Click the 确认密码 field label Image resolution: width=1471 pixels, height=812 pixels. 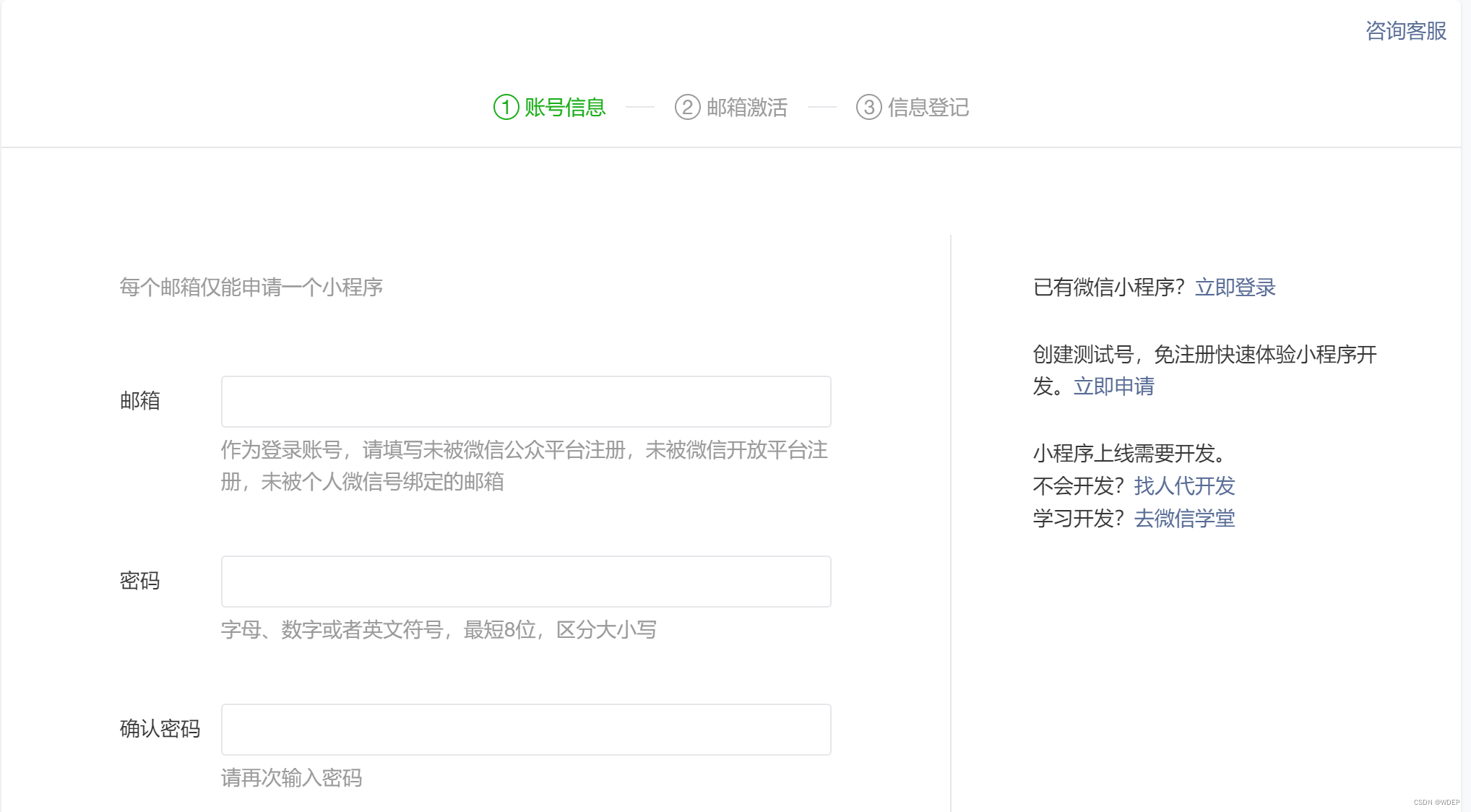tap(160, 729)
